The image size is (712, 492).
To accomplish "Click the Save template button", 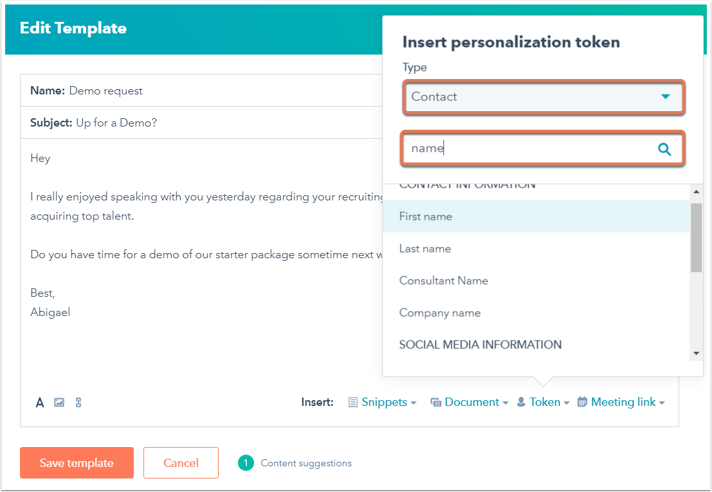I will pos(77,463).
